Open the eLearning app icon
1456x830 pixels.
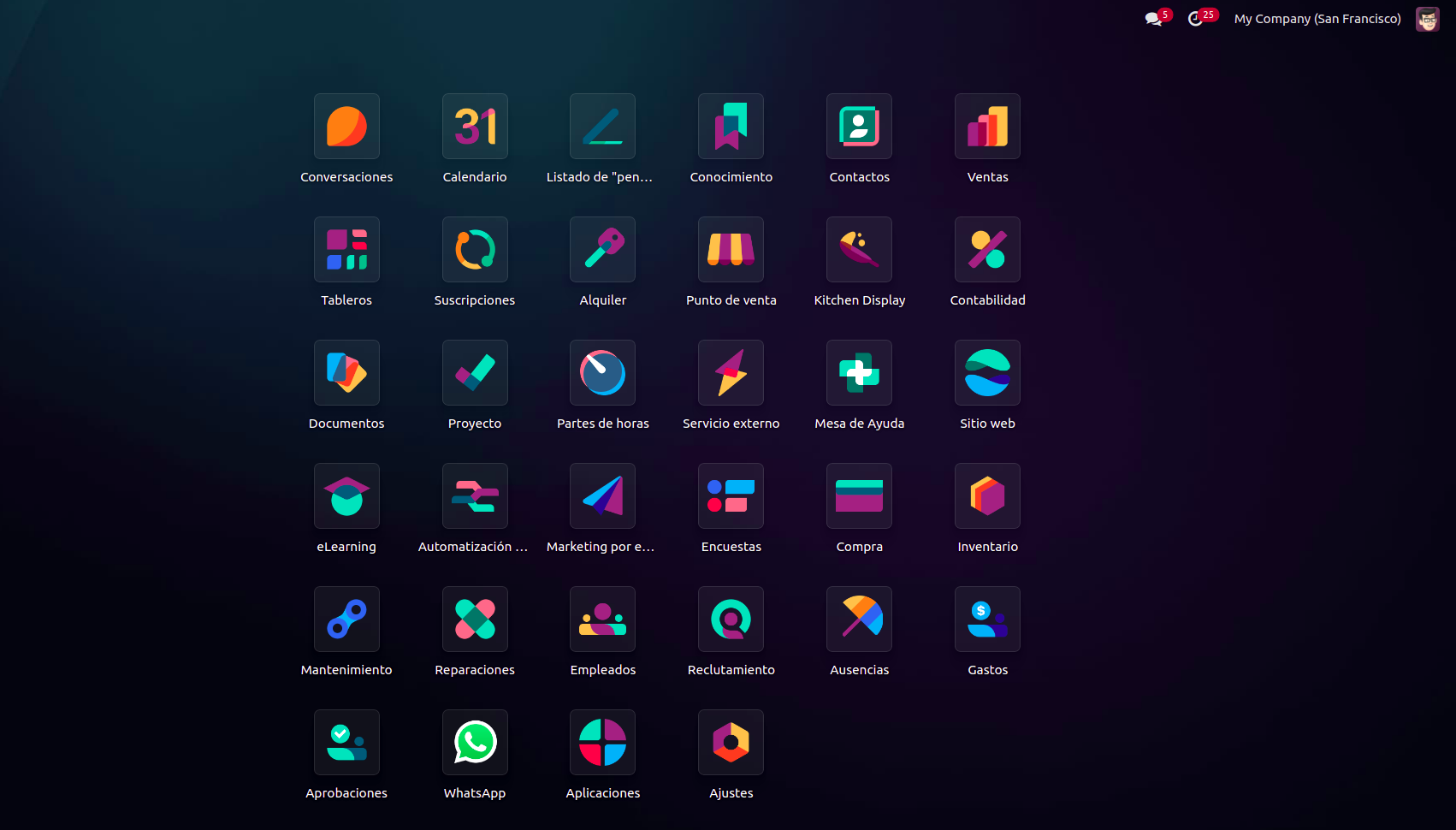(x=346, y=496)
